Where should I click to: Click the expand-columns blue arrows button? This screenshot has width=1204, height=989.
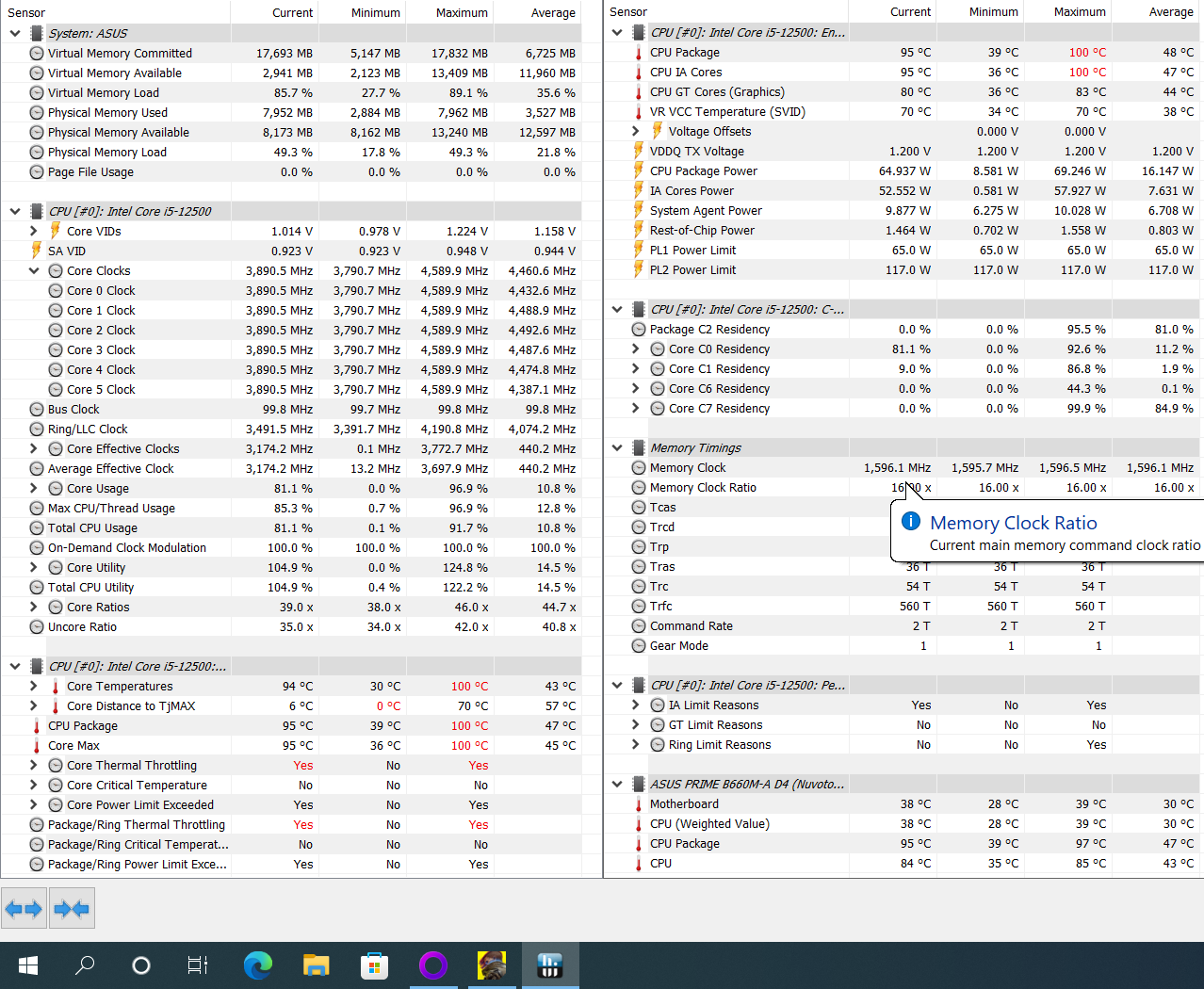tap(24, 909)
